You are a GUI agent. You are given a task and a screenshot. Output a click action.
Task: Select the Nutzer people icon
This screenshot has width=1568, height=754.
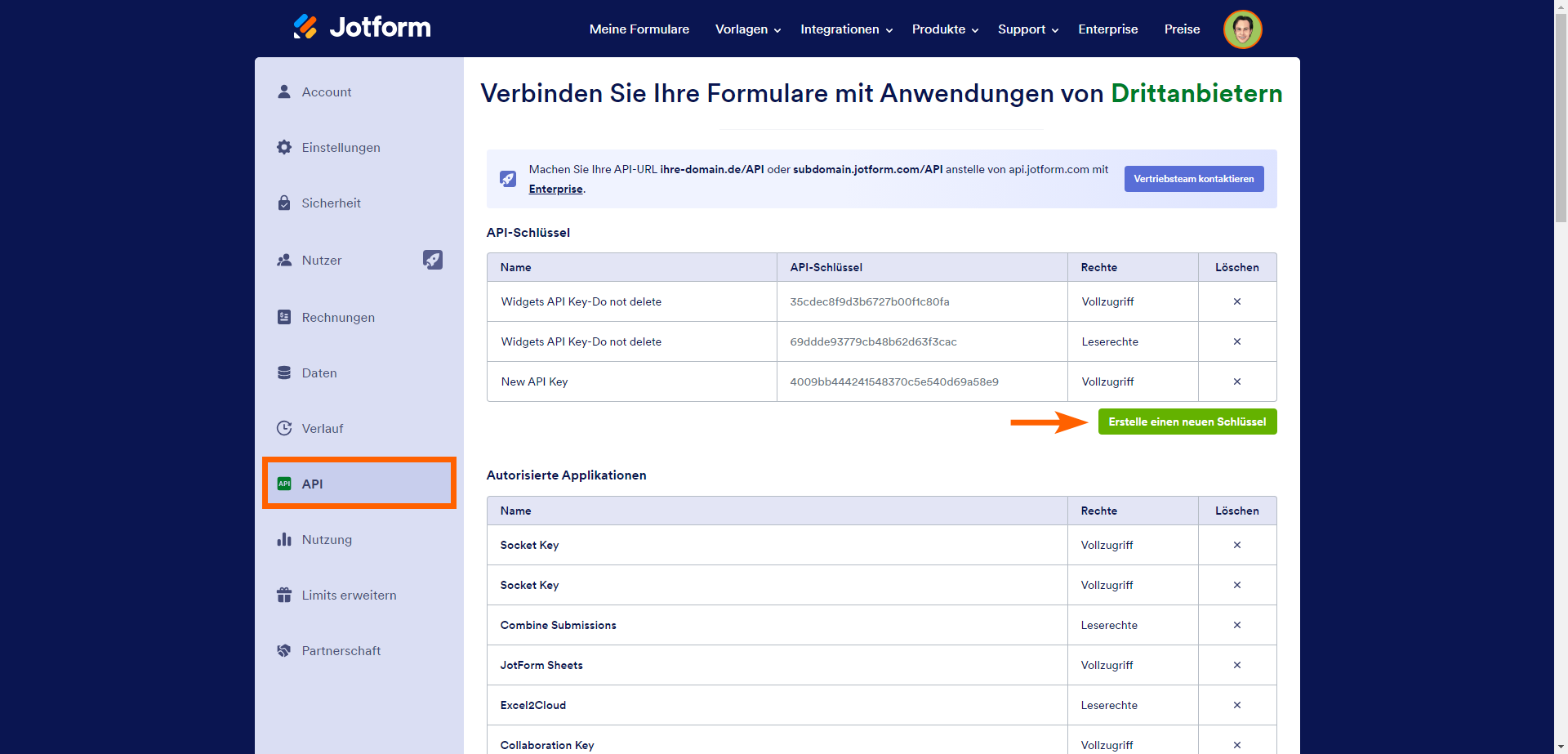[x=283, y=260]
